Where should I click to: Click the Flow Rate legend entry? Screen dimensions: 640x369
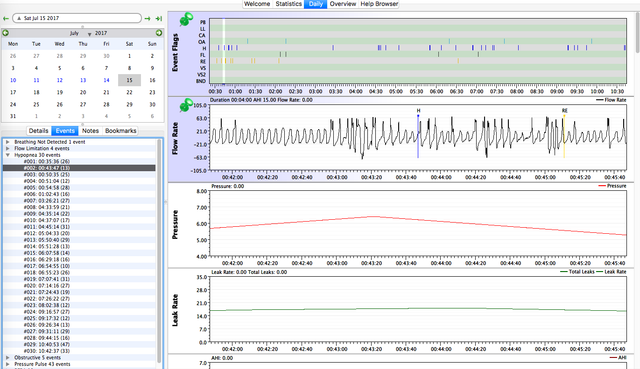pyautogui.click(x=611, y=100)
